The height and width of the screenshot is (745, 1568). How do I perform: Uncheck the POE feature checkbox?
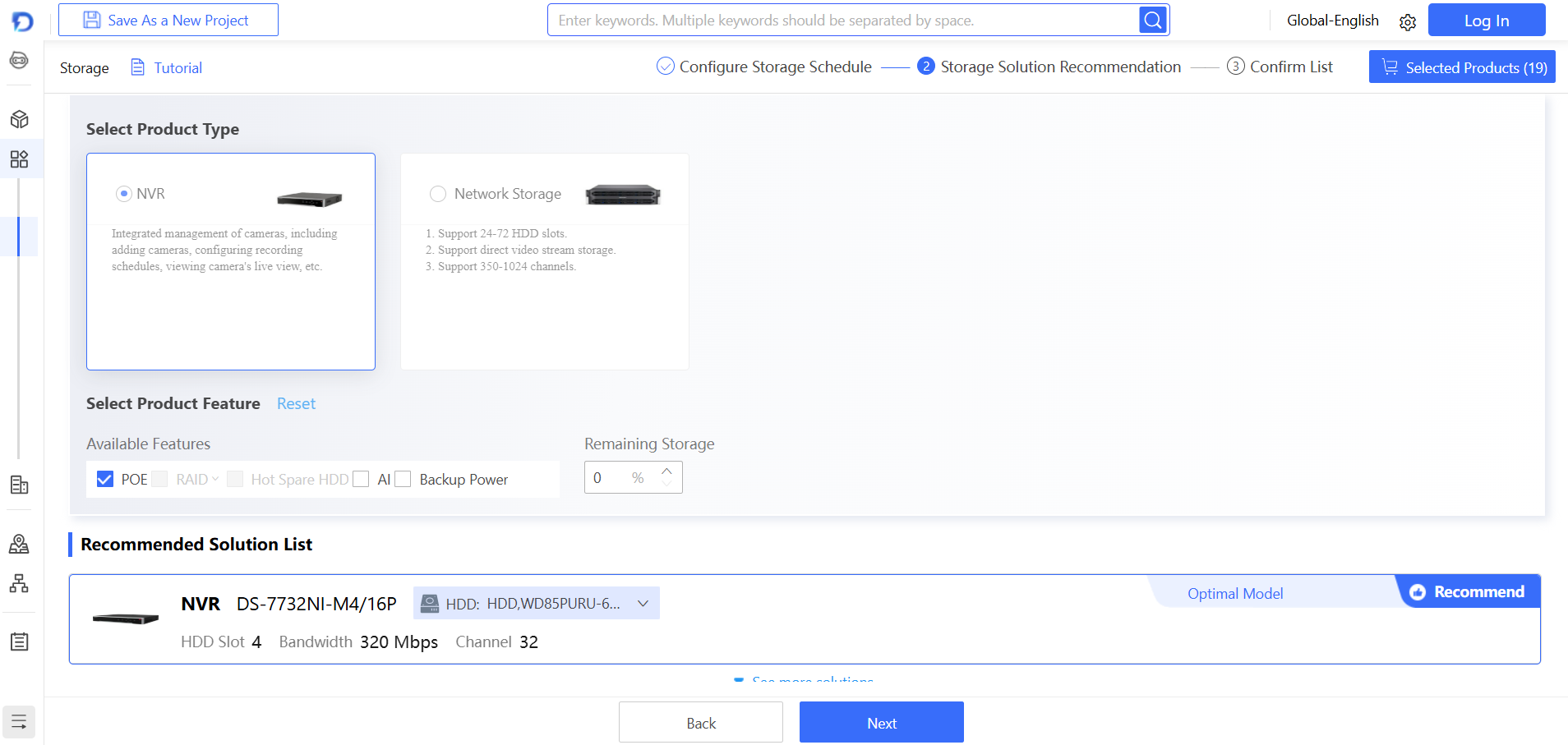click(x=105, y=479)
